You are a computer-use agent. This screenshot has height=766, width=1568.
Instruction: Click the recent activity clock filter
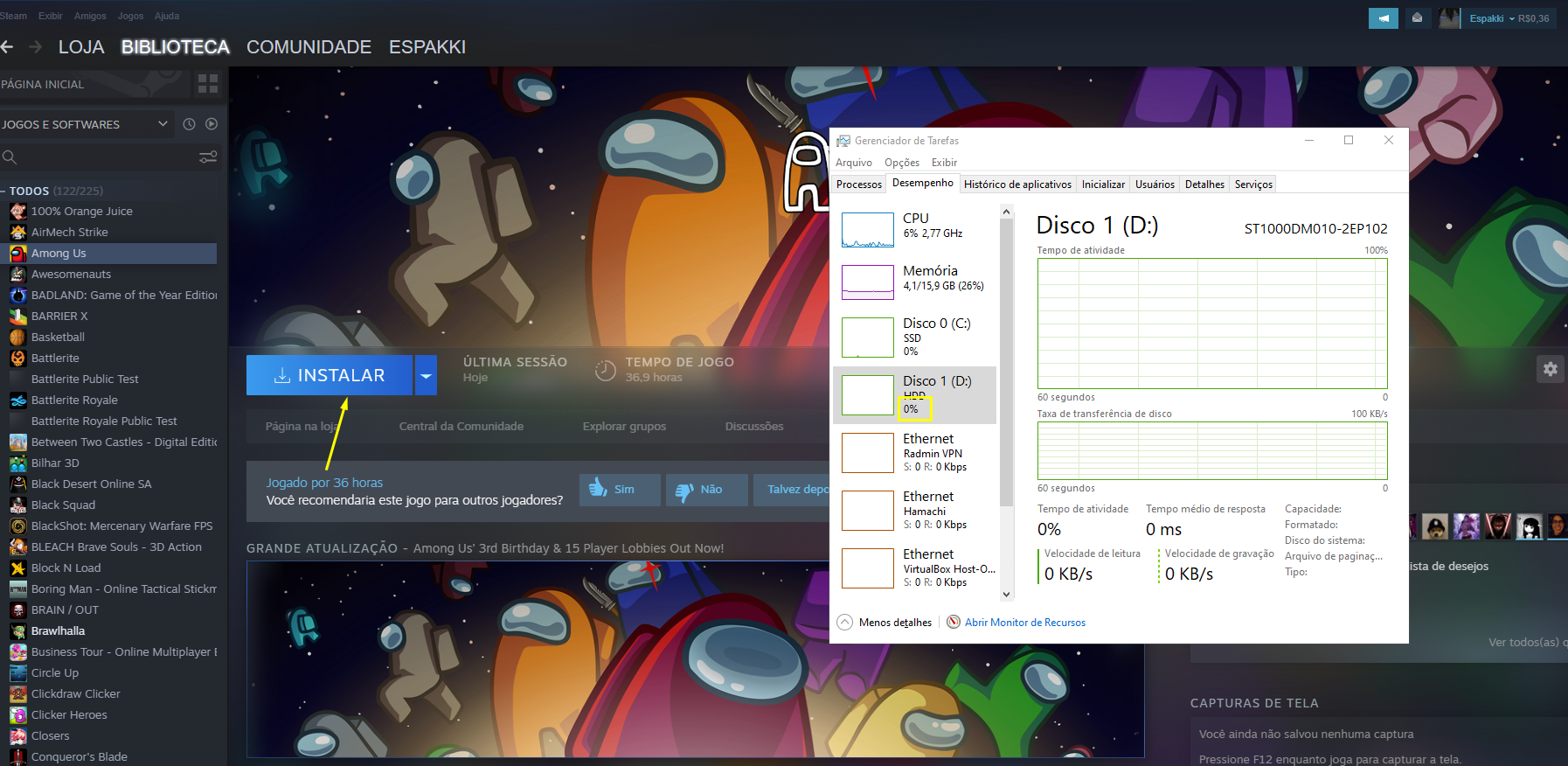tap(189, 124)
